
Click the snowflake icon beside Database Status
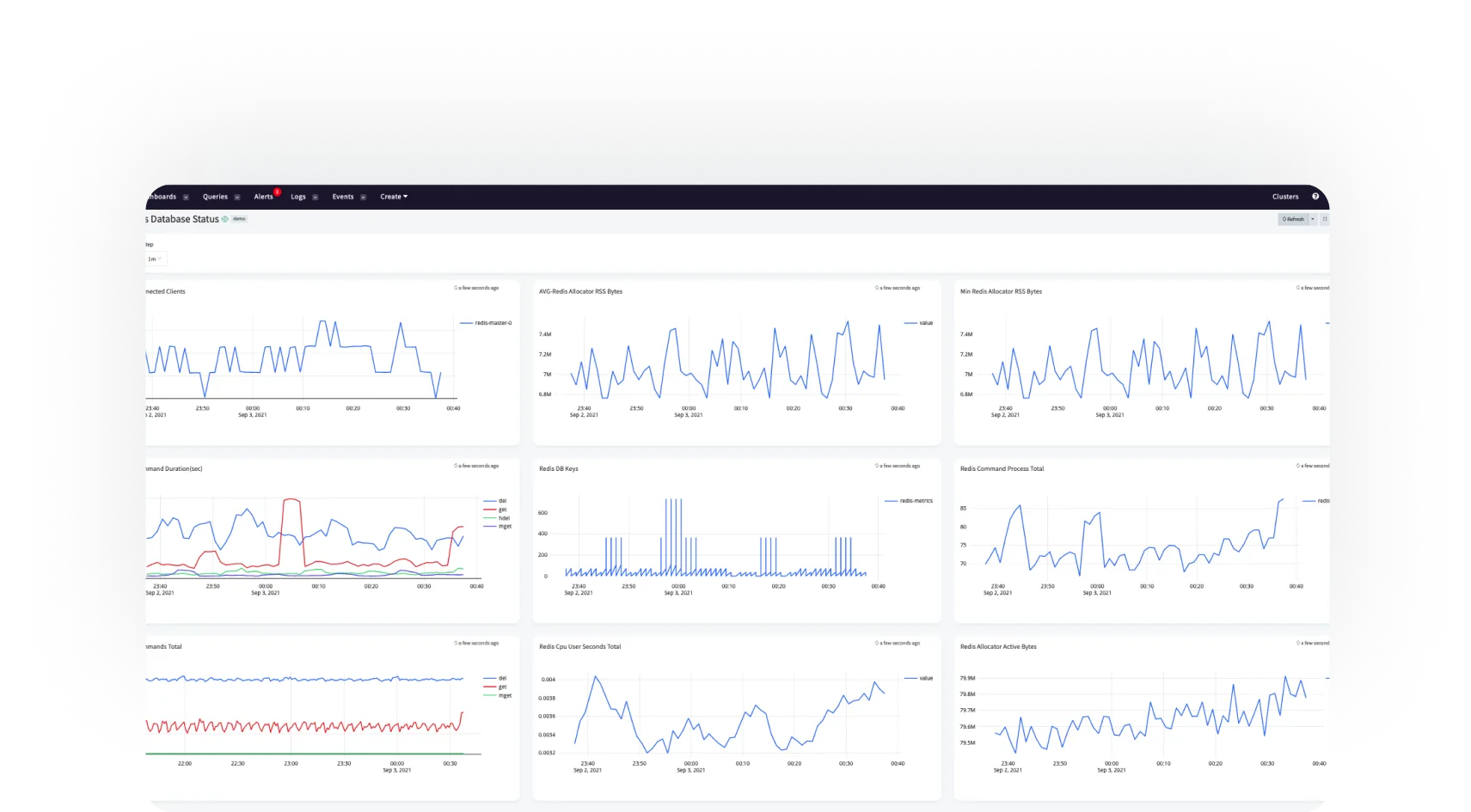[225, 219]
